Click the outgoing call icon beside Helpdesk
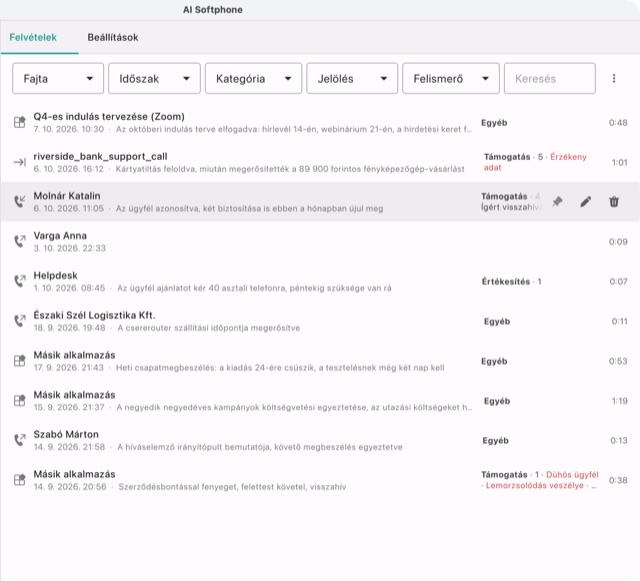 point(20,281)
